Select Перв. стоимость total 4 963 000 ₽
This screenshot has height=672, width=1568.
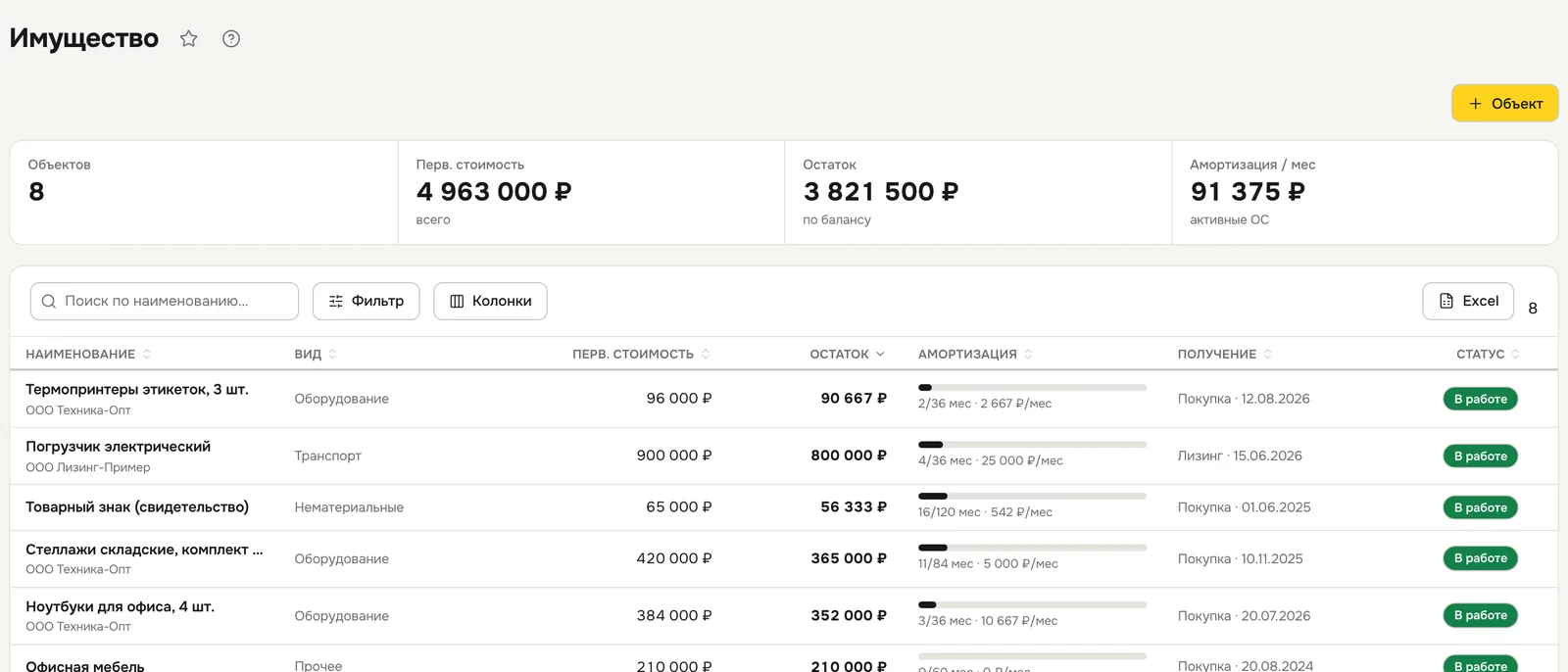[494, 192]
